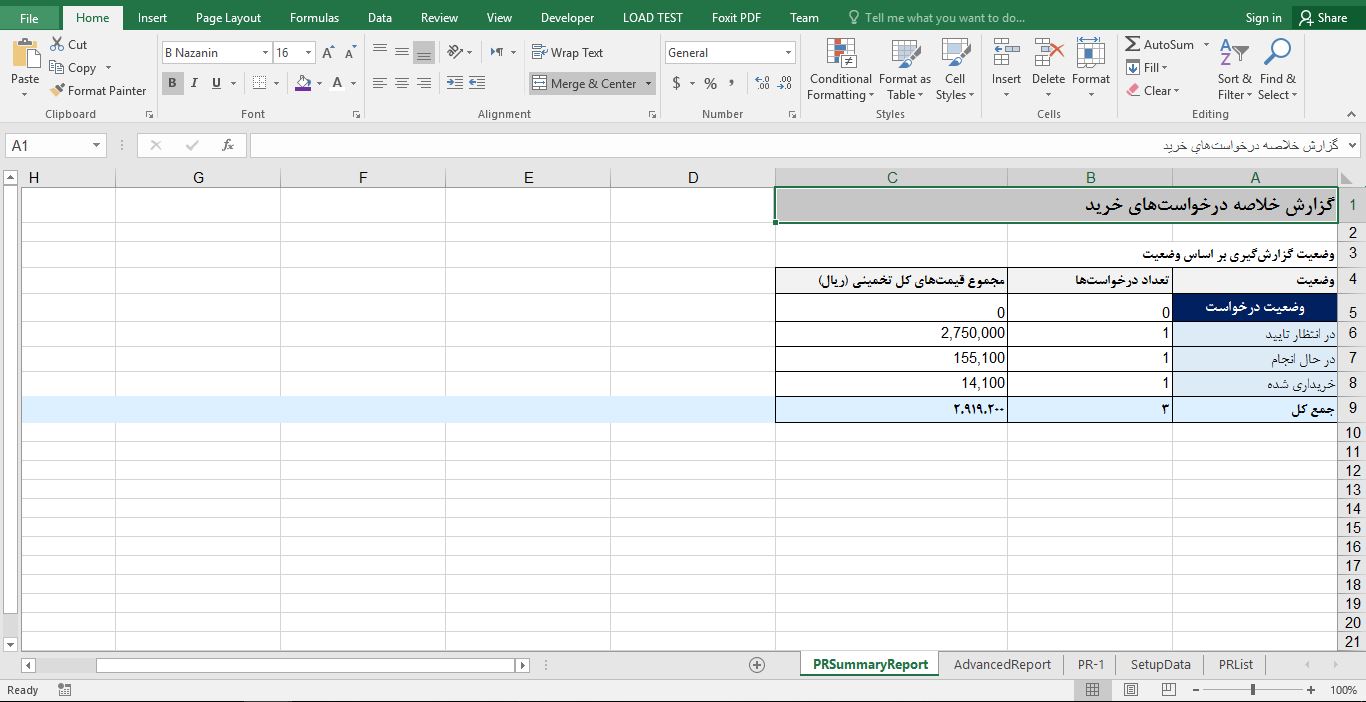Open the Name Box dropdown arrow
Screen dimensions: 1366x702
pyautogui.click(x=96, y=146)
